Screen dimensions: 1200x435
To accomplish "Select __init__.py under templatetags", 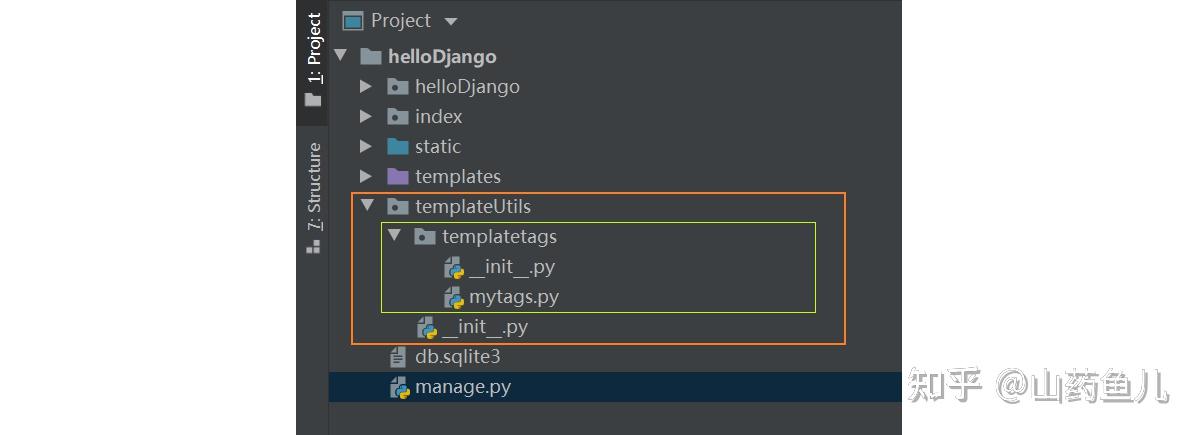I will 512,267.
